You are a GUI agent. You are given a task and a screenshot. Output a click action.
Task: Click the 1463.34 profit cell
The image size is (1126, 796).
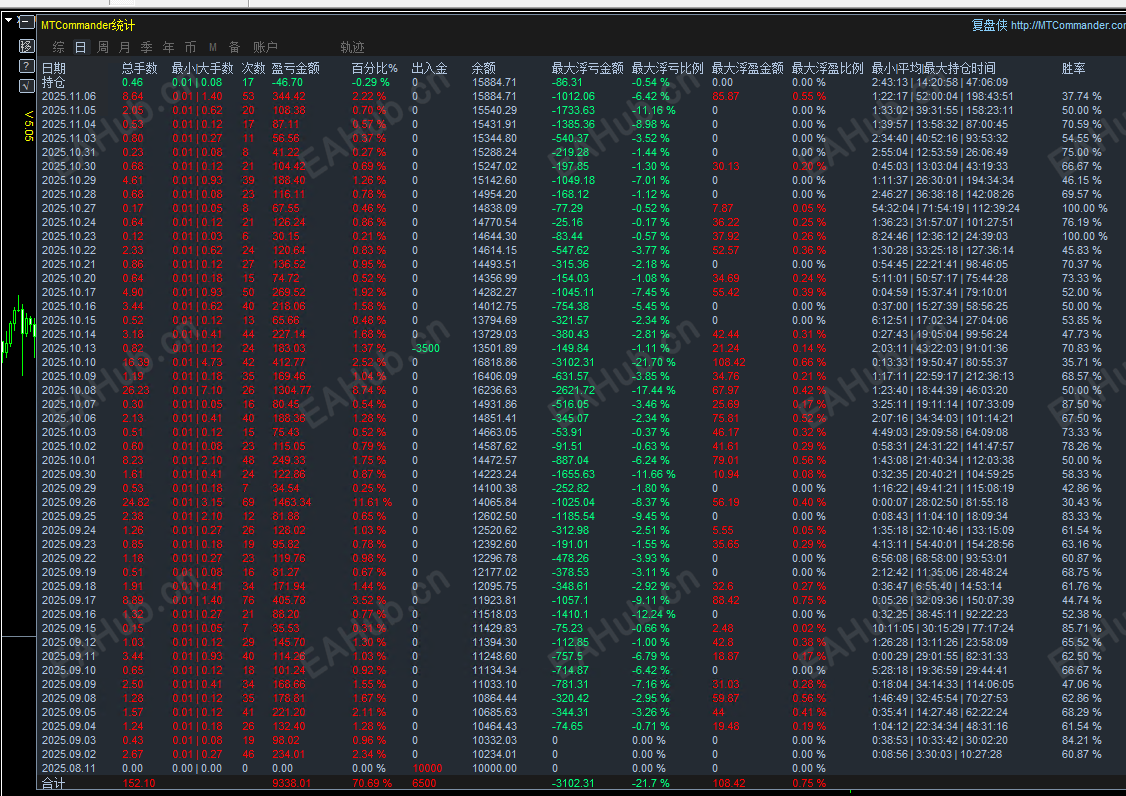[x=292, y=502]
